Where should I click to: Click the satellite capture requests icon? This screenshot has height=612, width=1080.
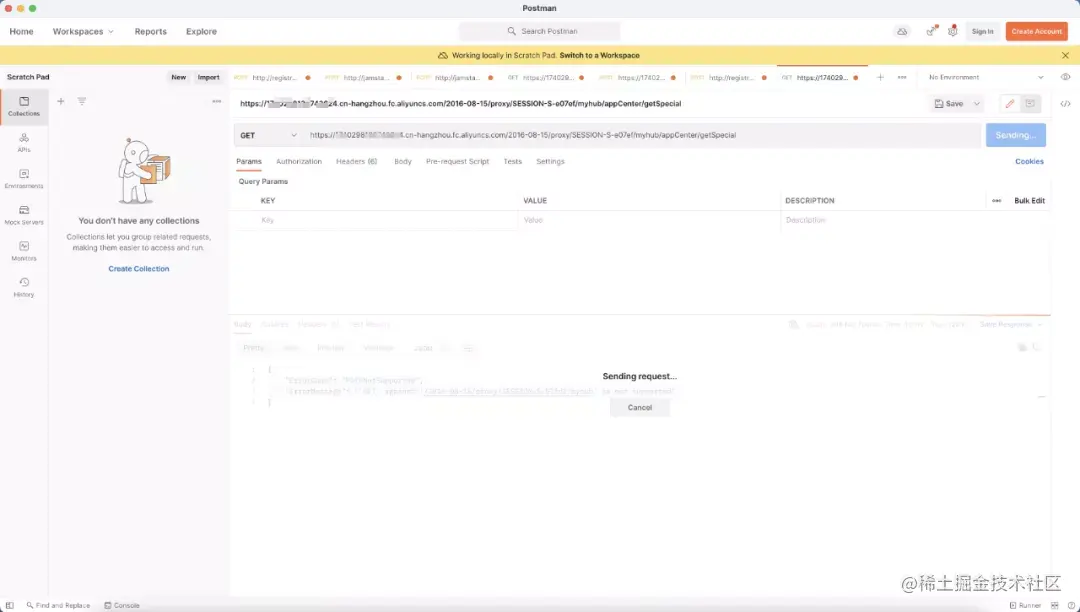tap(931, 32)
